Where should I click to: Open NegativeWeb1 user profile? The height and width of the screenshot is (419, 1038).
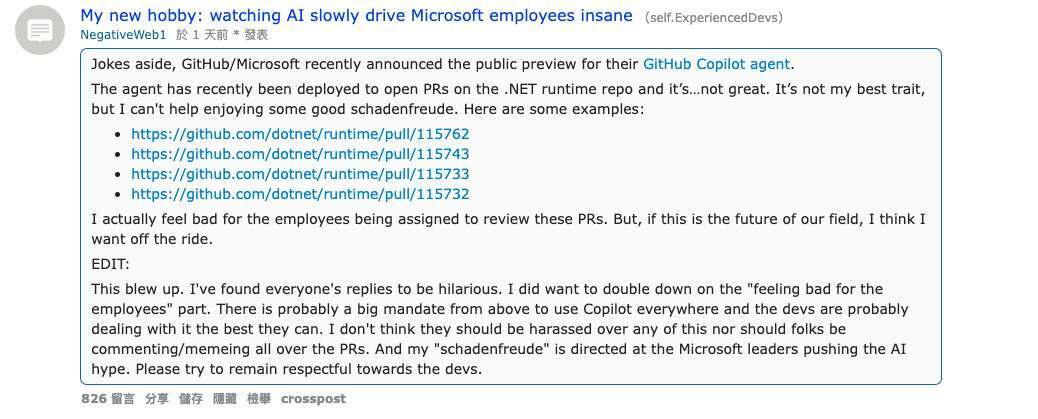click(x=123, y=35)
